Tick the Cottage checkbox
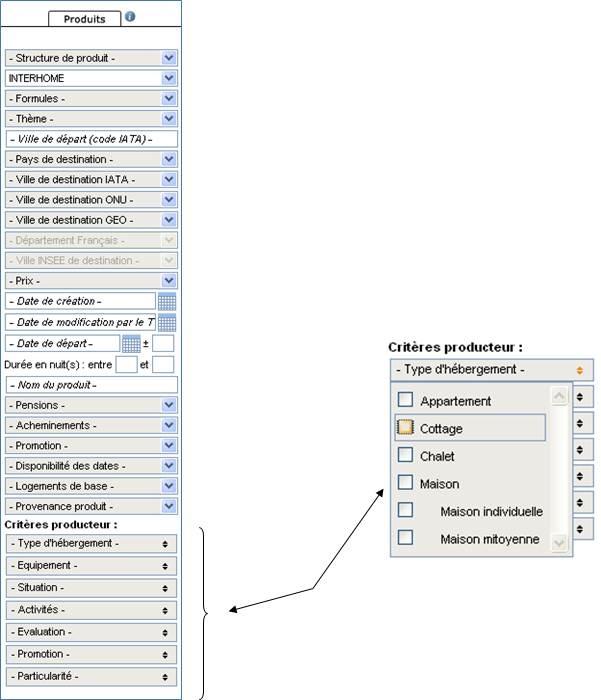The image size is (601, 700). click(x=405, y=428)
